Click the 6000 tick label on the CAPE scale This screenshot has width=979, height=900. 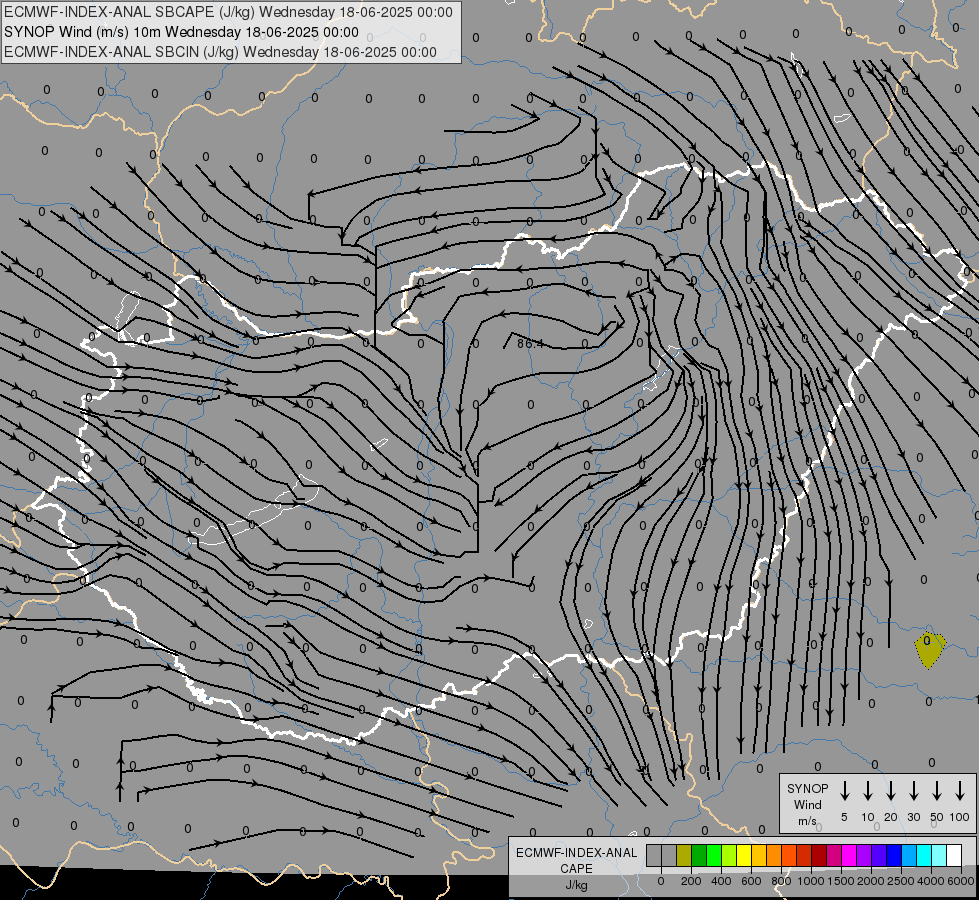(961, 881)
